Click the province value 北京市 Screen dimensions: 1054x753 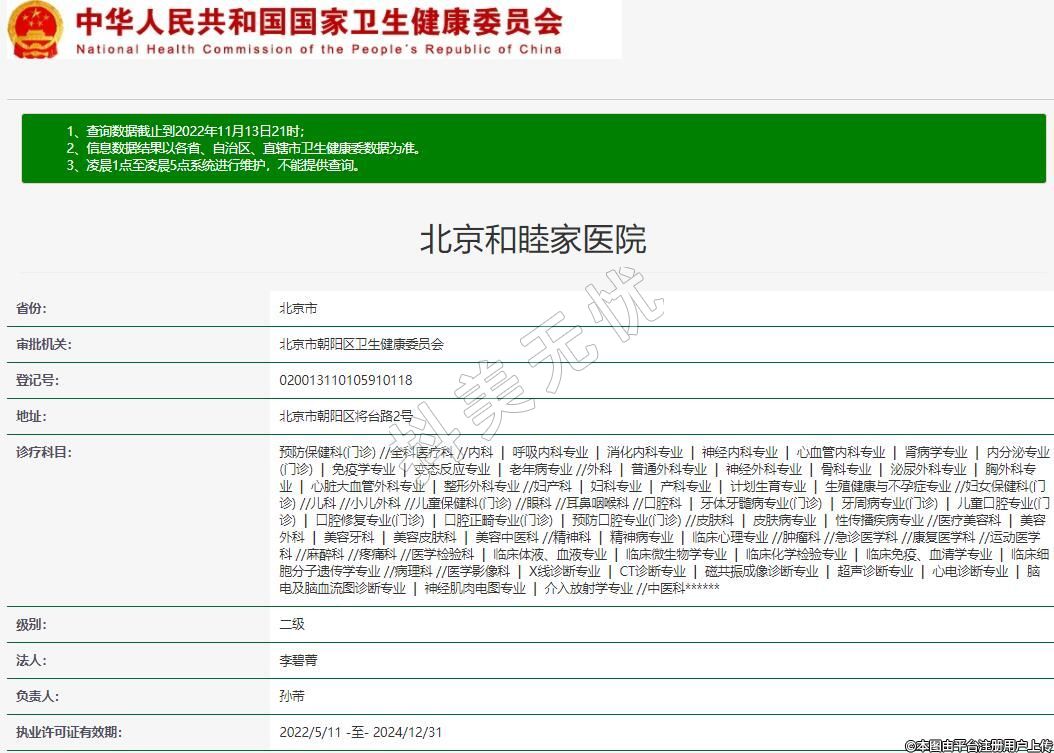tap(298, 309)
